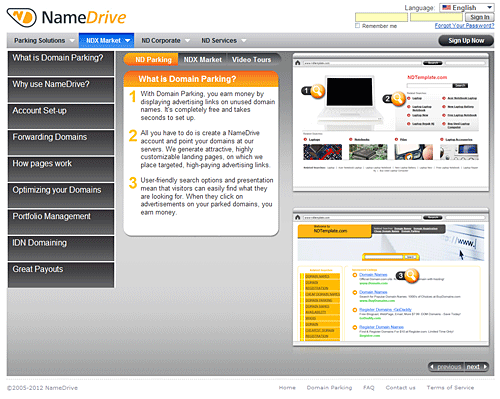Click magnifier marker number 3 in lower preview
Screen dimensions: 500x399
pyautogui.click(x=408, y=275)
